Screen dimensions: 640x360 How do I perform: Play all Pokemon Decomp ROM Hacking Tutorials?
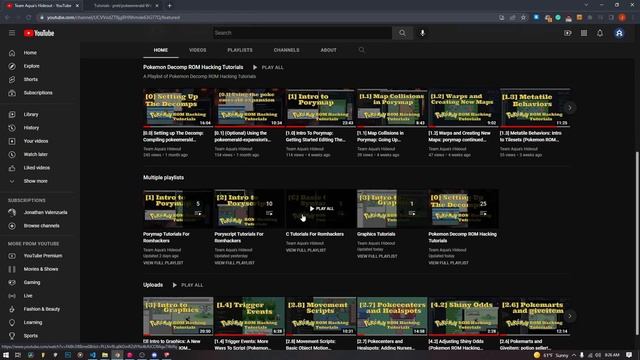pyautogui.click(x=268, y=67)
